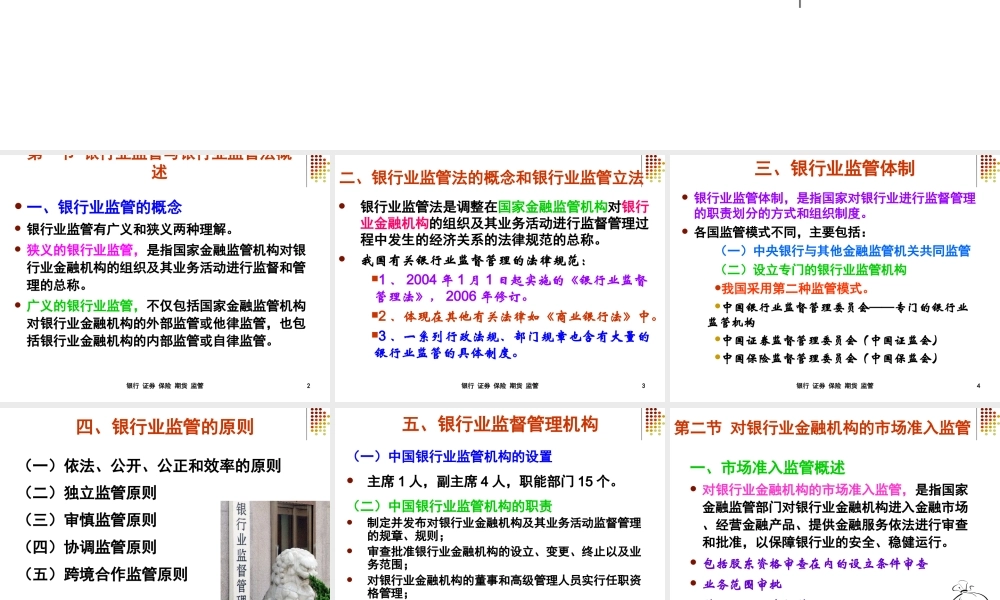Click the bullet 业务范围审批
1000x600 pixels.
coord(742,584)
